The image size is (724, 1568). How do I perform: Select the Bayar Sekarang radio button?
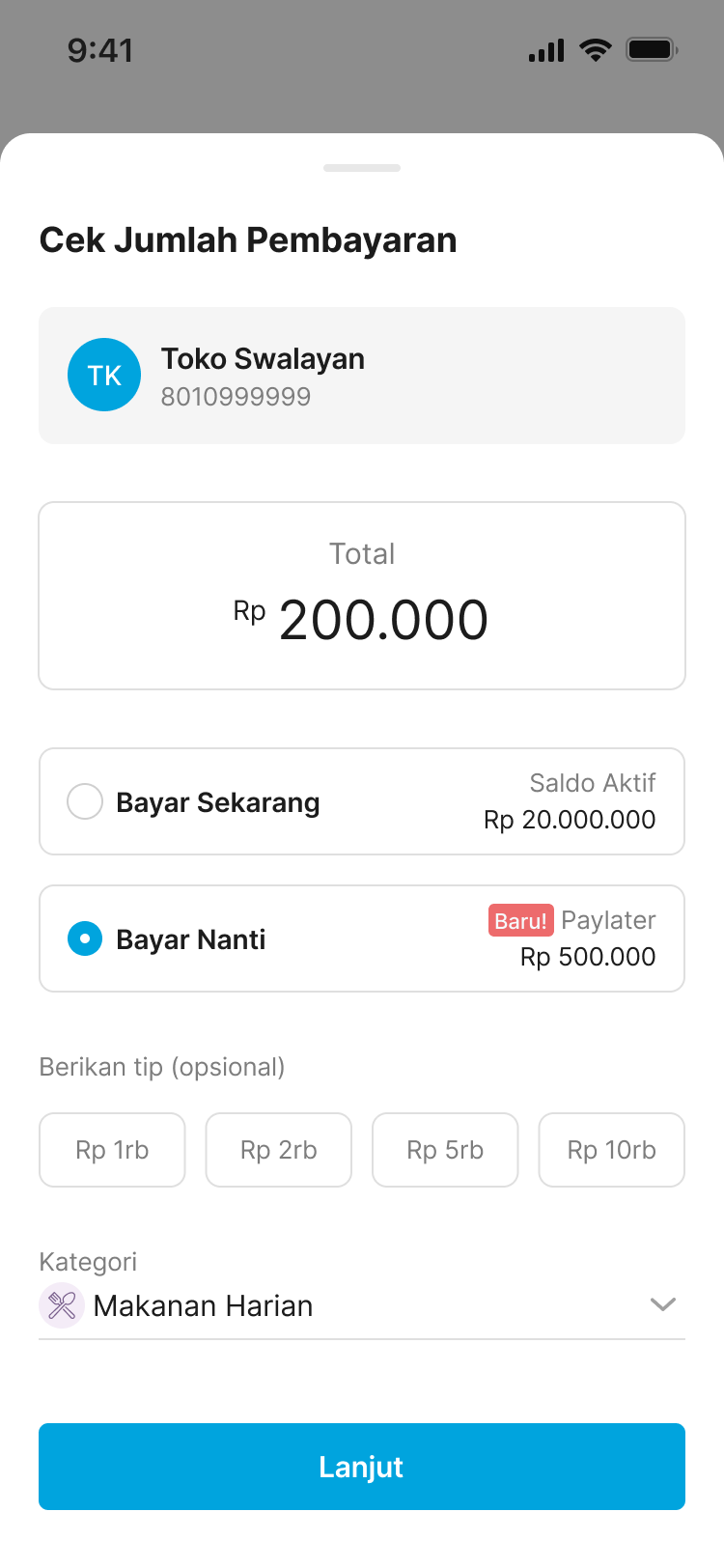[x=85, y=801]
